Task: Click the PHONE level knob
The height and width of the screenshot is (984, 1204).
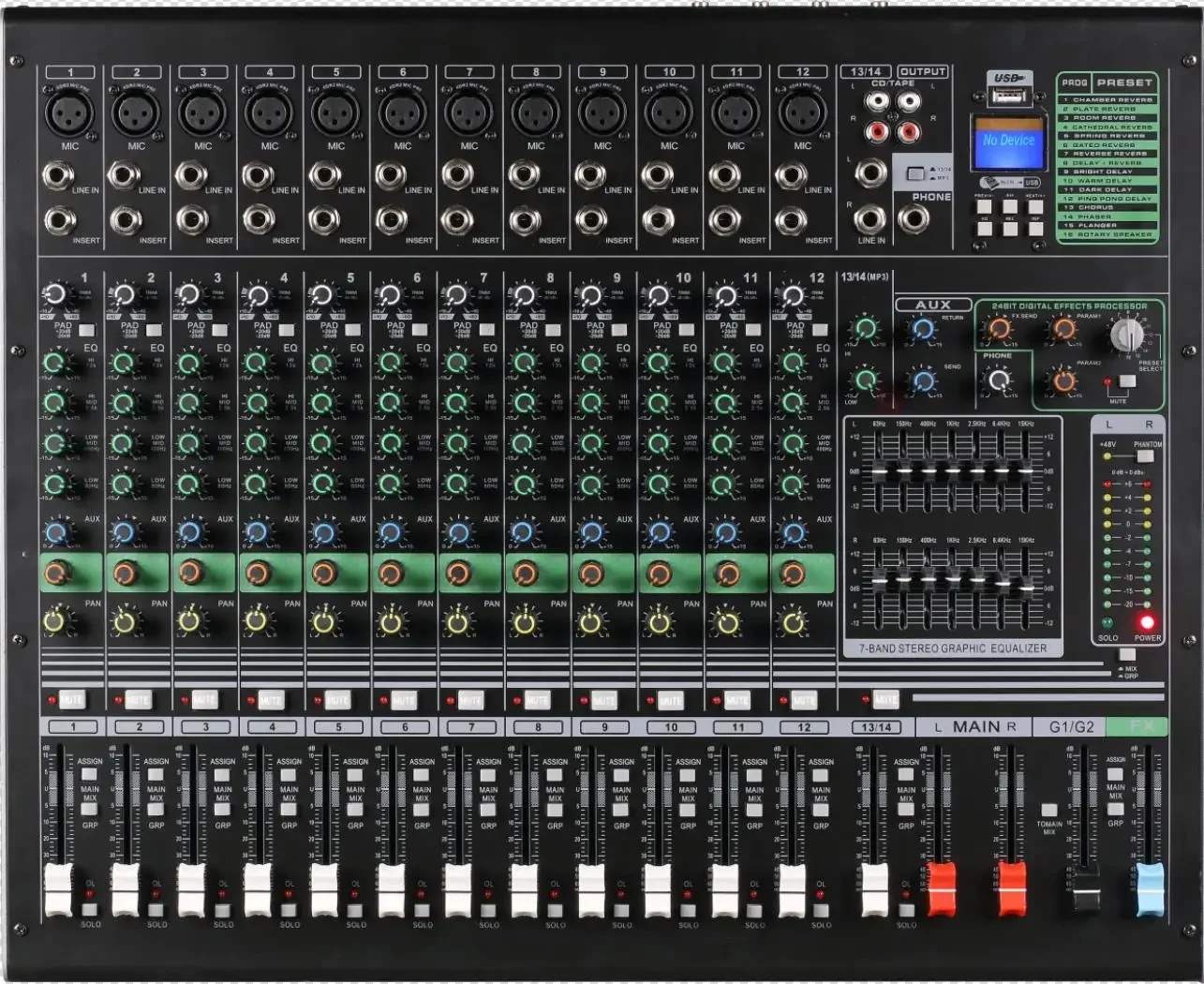Action: (x=999, y=380)
